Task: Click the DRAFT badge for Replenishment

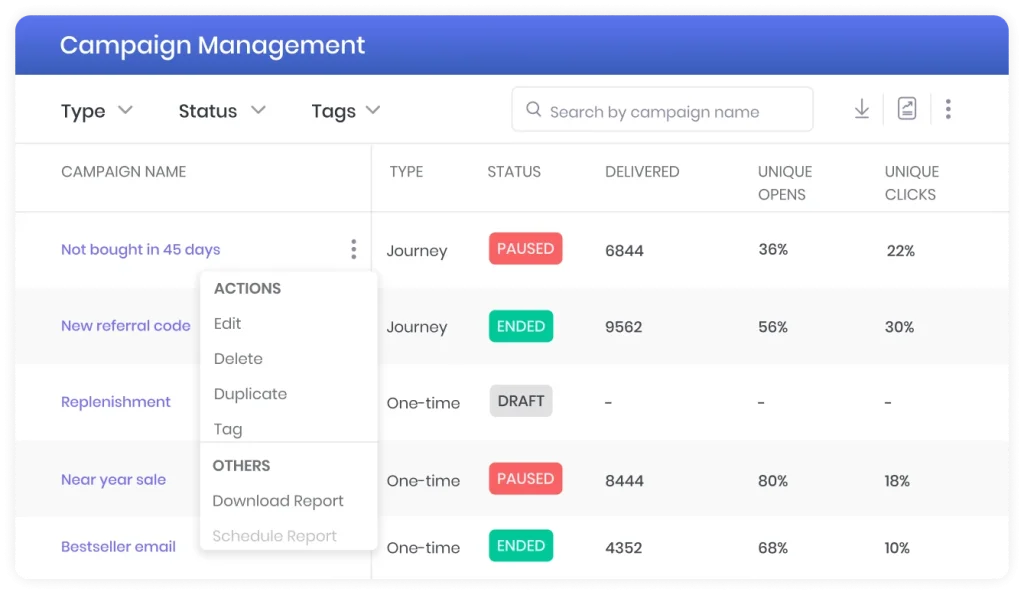Action: [x=520, y=401]
